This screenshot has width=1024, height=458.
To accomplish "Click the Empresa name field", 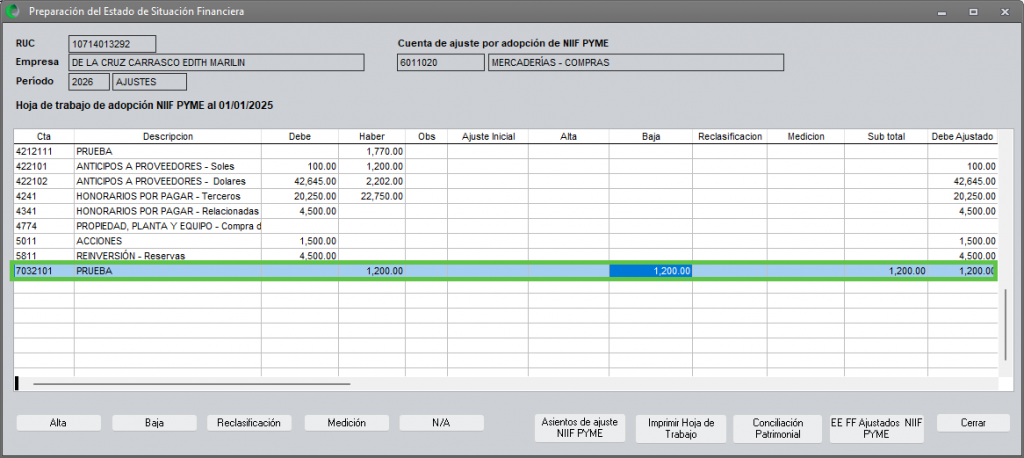I will (216, 63).
